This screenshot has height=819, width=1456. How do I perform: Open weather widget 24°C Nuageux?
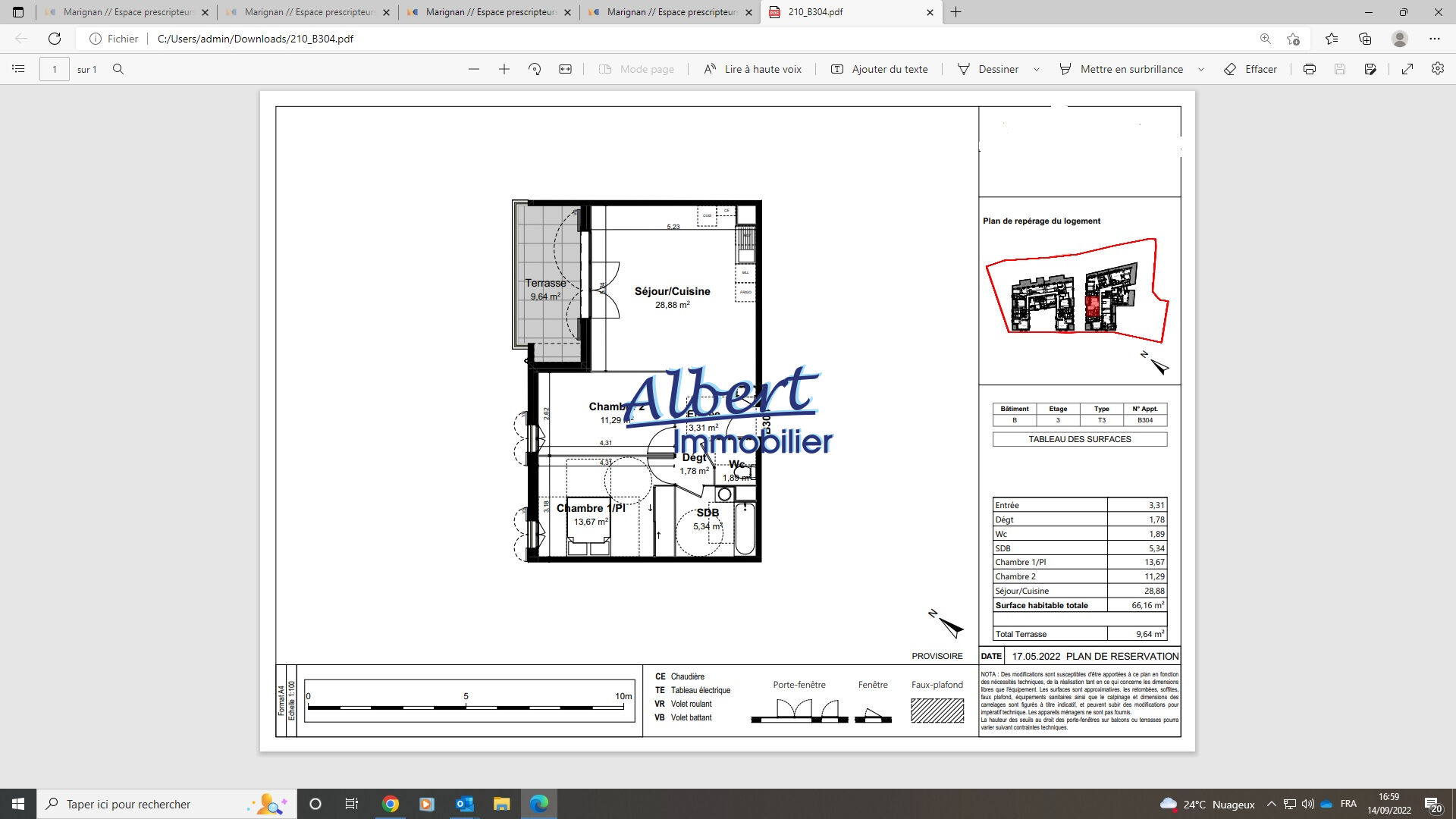point(1207,804)
